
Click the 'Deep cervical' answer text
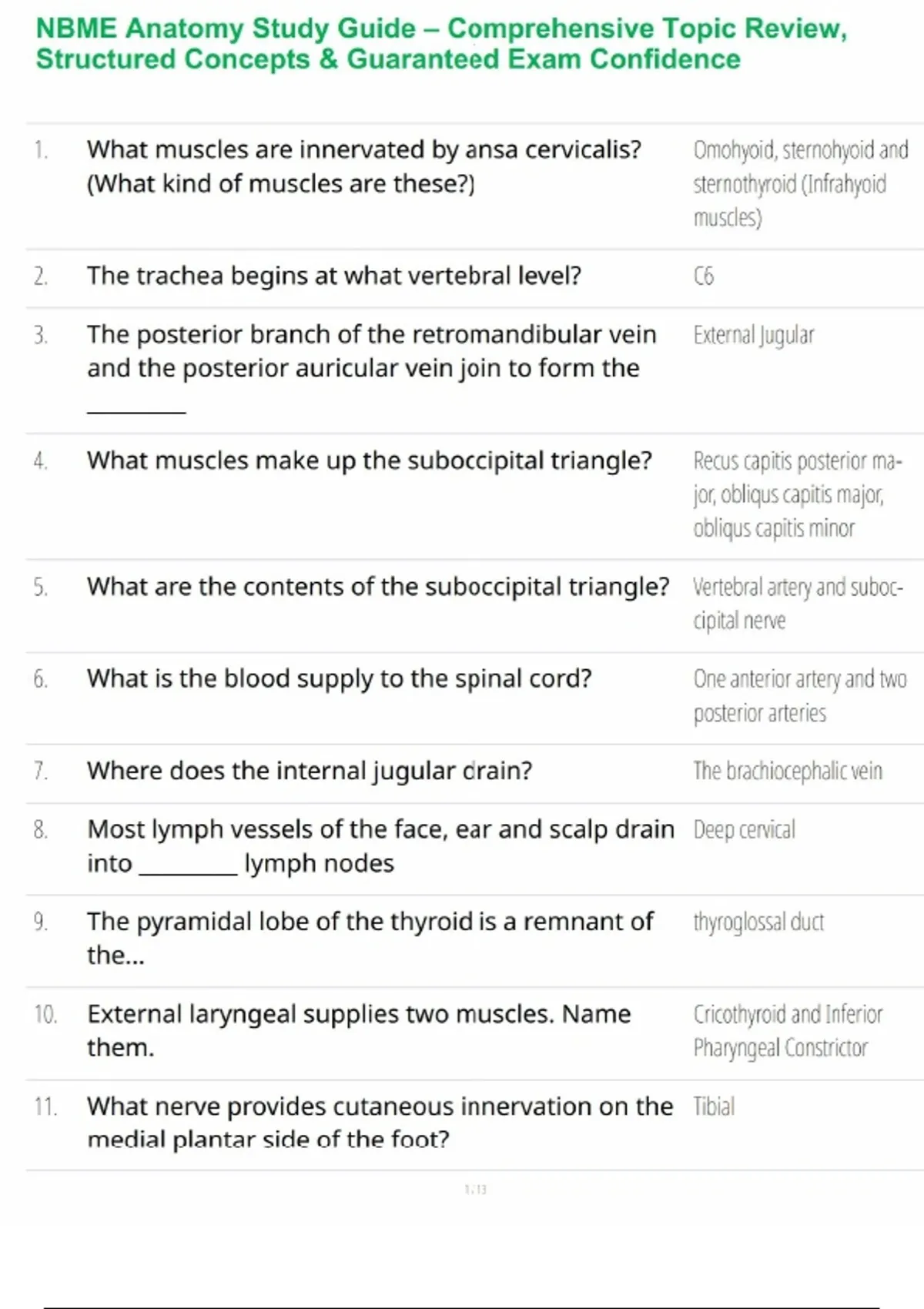(744, 830)
